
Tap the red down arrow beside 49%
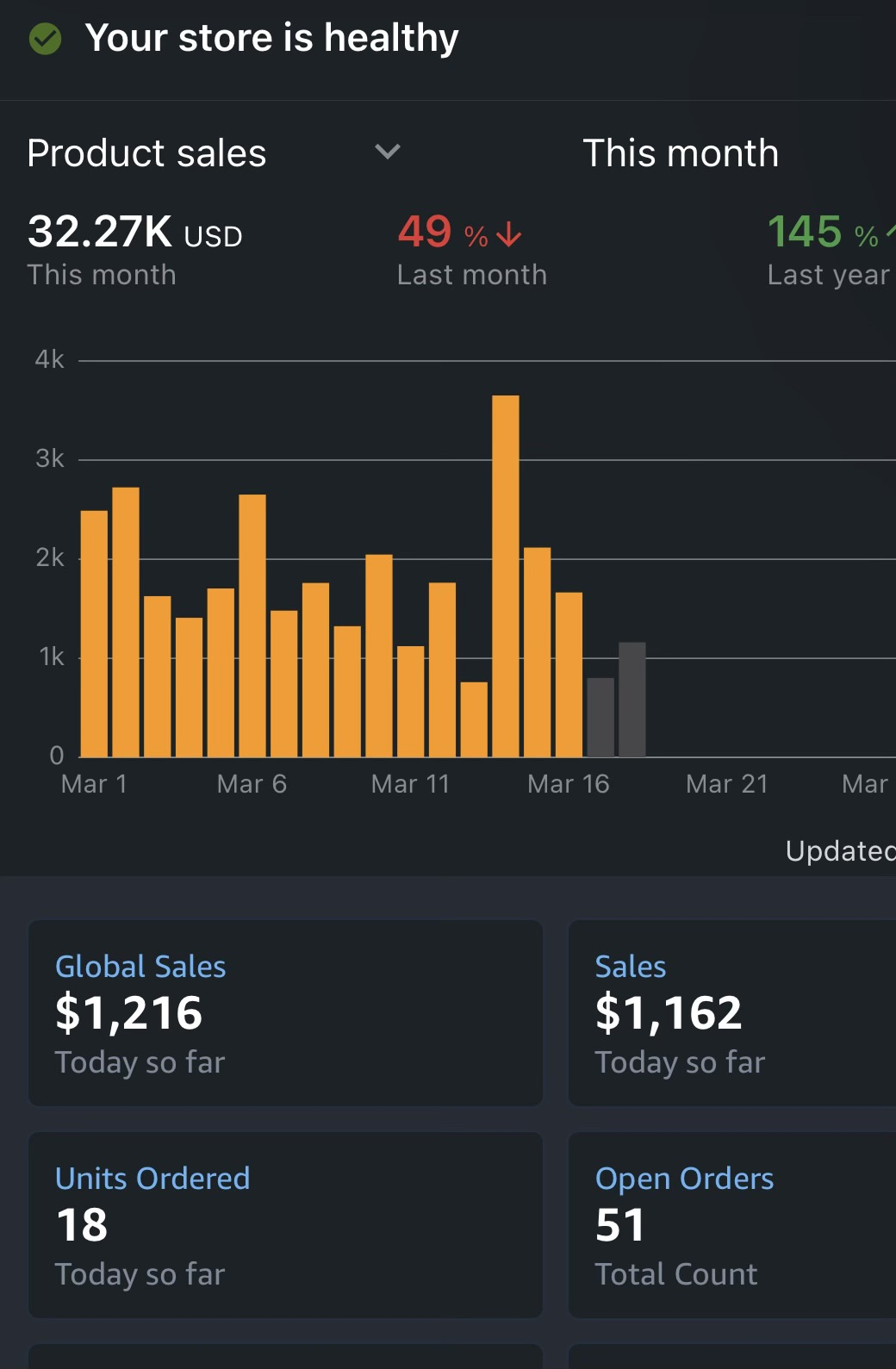point(509,234)
